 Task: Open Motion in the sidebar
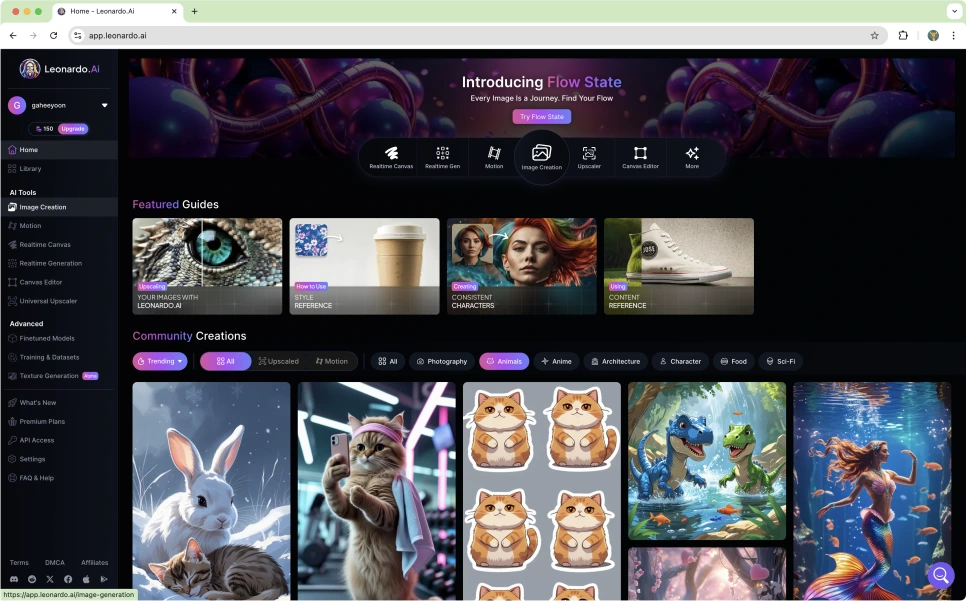[x=59, y=226]
